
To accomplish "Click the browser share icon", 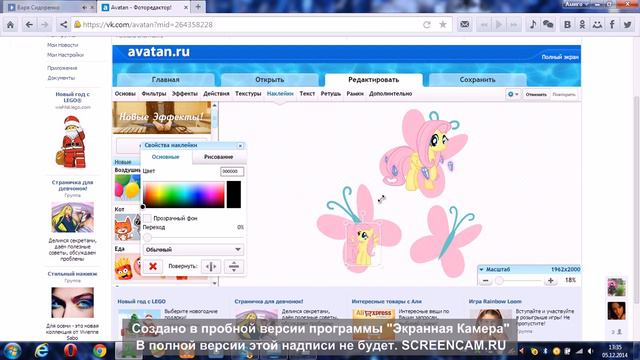I will tap(63, 25).
